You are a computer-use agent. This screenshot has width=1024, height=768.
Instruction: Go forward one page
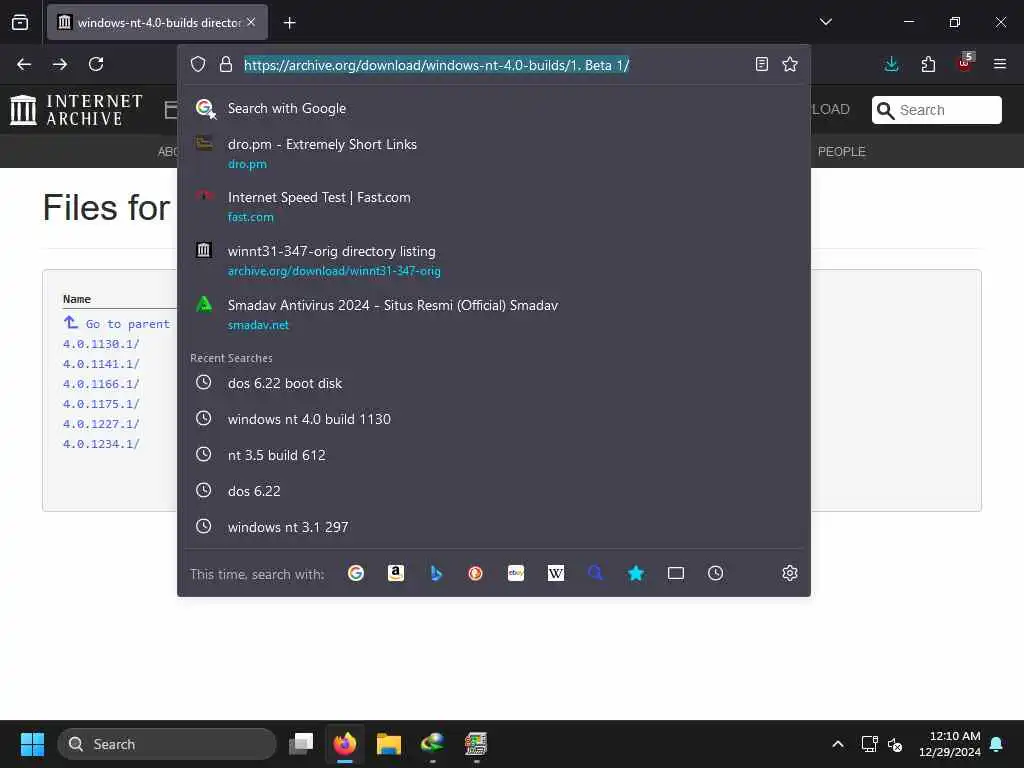(x=60, y=64)
